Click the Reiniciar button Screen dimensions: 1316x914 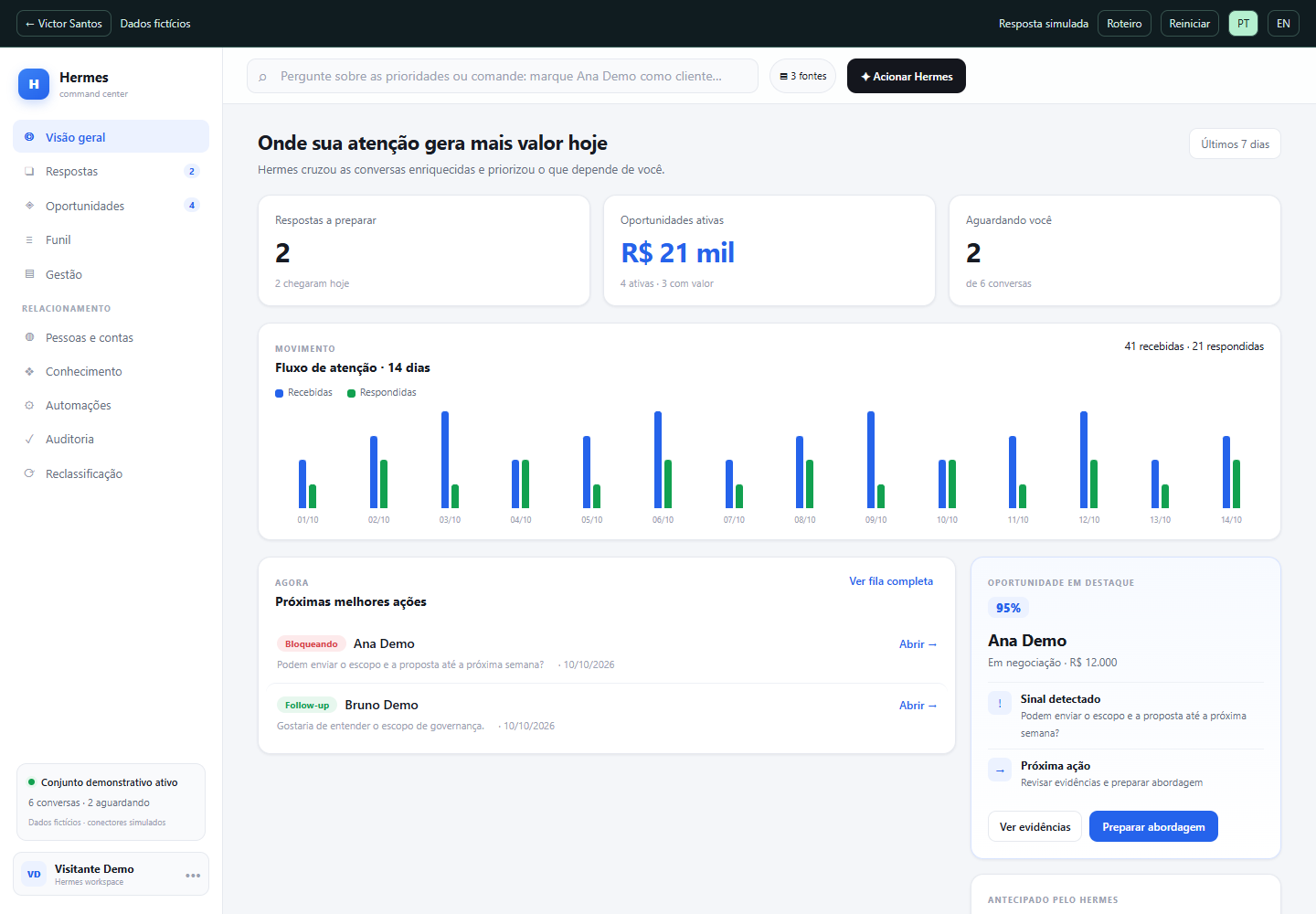point(1189,24)
